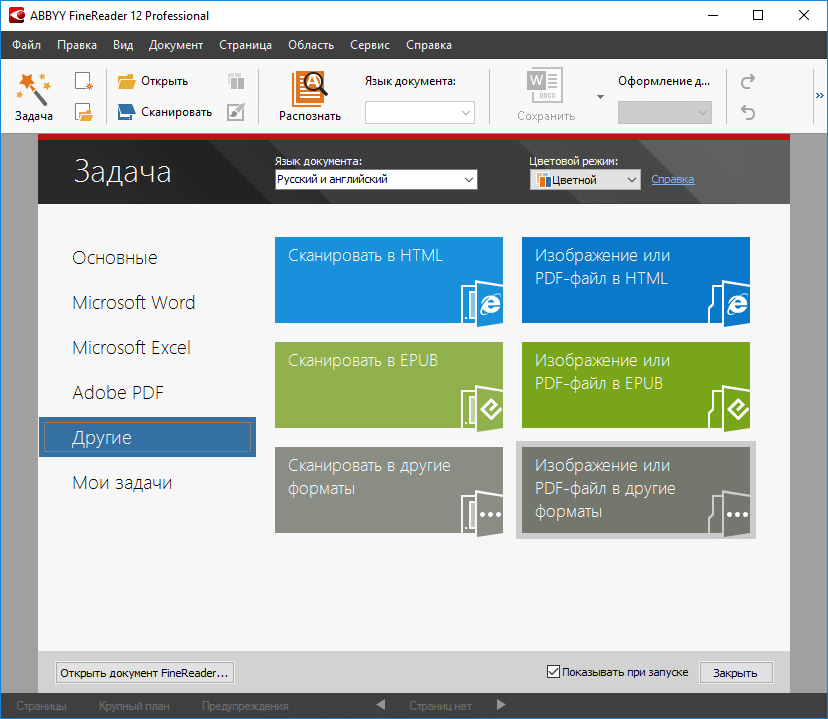This screenshot has height=719, width=828.
Task: Open the Область menu
Action: click(x=311, y=45)
